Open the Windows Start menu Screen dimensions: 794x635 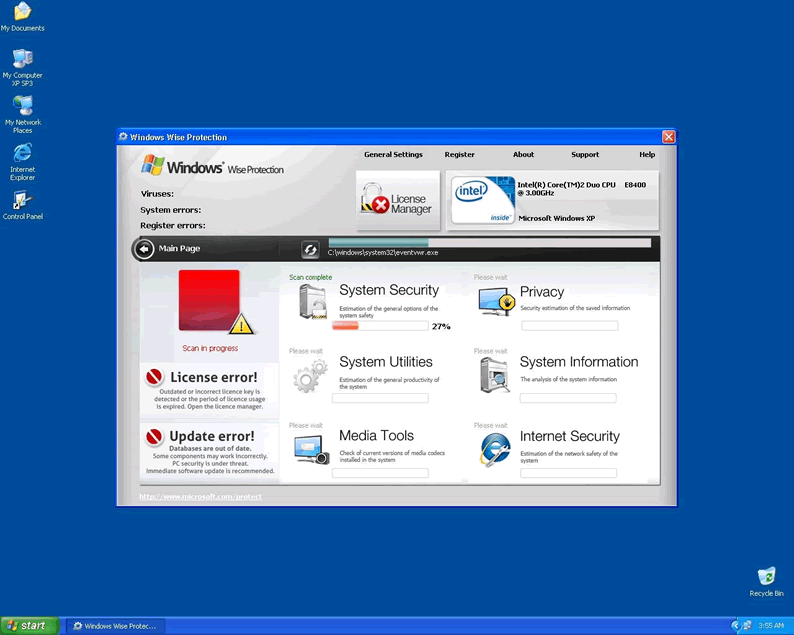click(29, 626)
